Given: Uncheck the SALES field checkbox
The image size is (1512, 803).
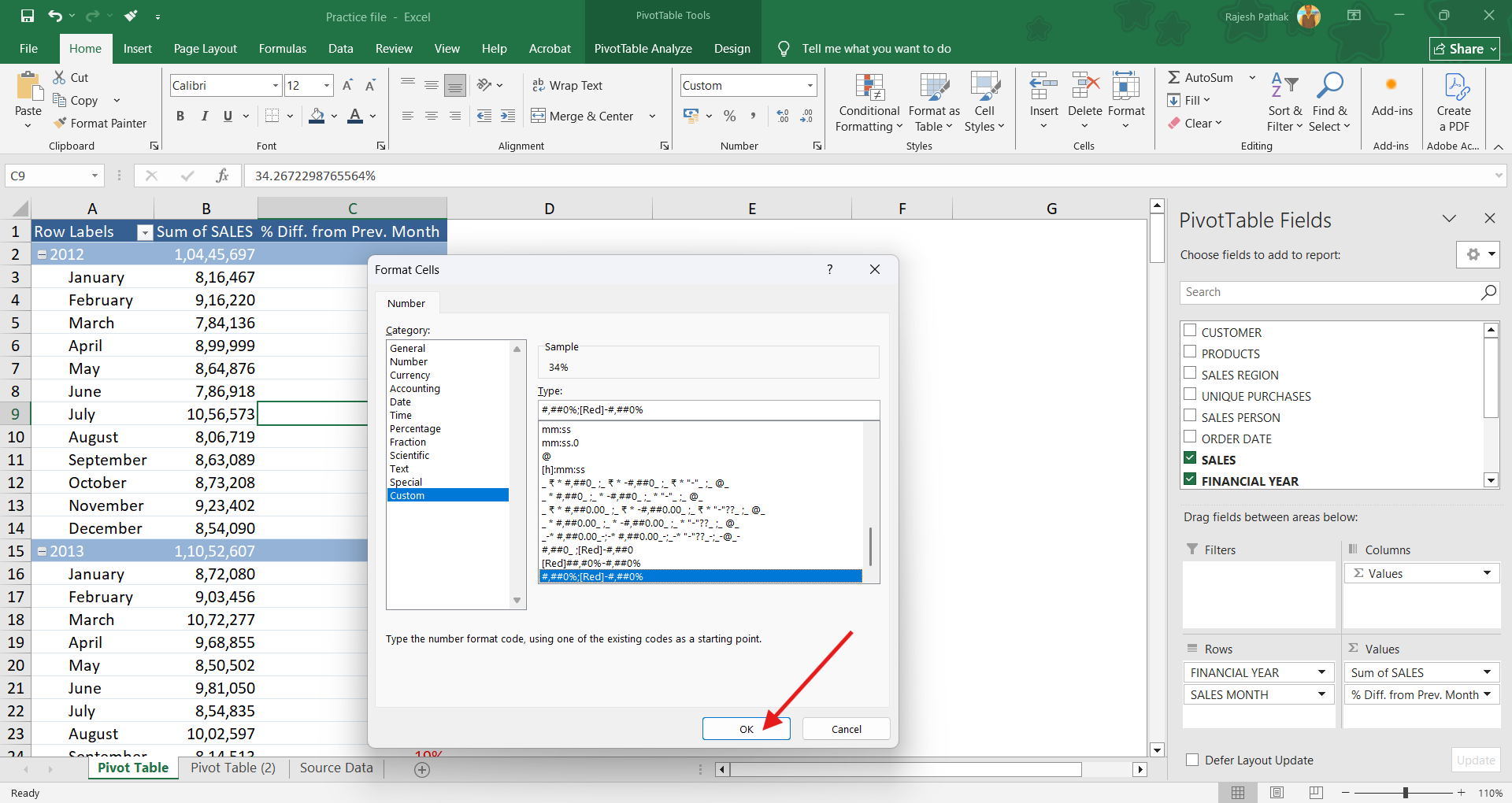Looking at the screenshot, I should pos(1190,459).
